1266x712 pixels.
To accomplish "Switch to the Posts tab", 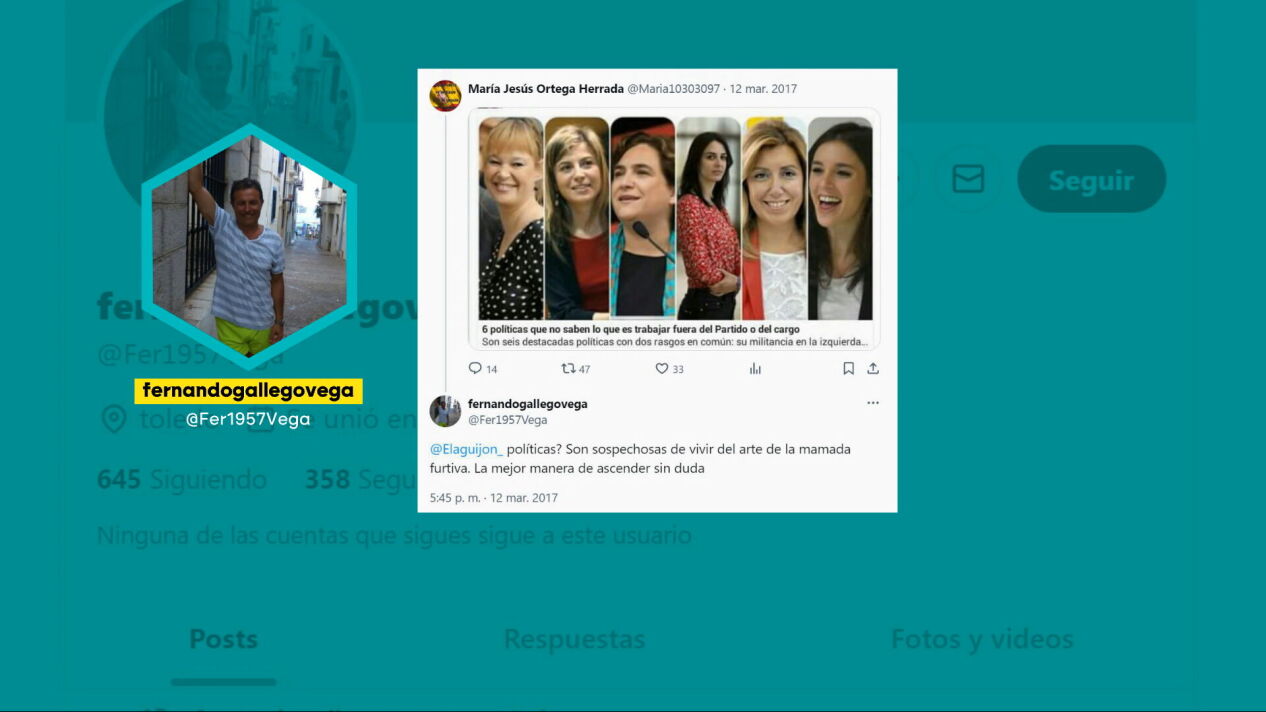I will [x=223, y=639].
